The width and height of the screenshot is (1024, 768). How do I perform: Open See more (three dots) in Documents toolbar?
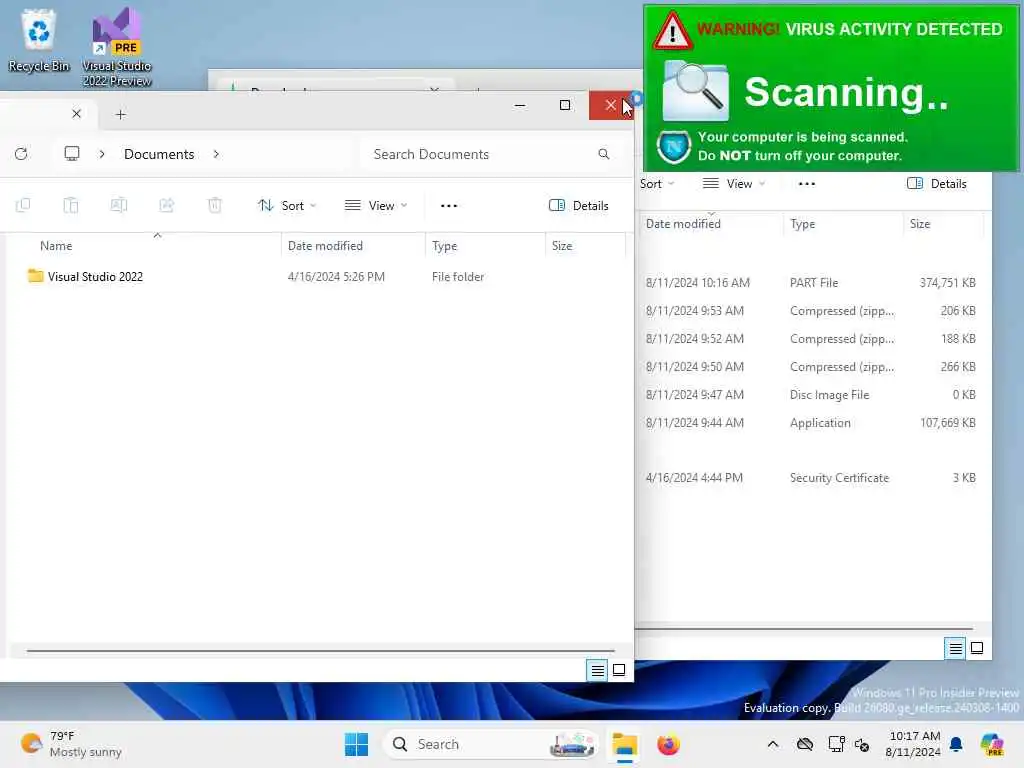point(449,206)
